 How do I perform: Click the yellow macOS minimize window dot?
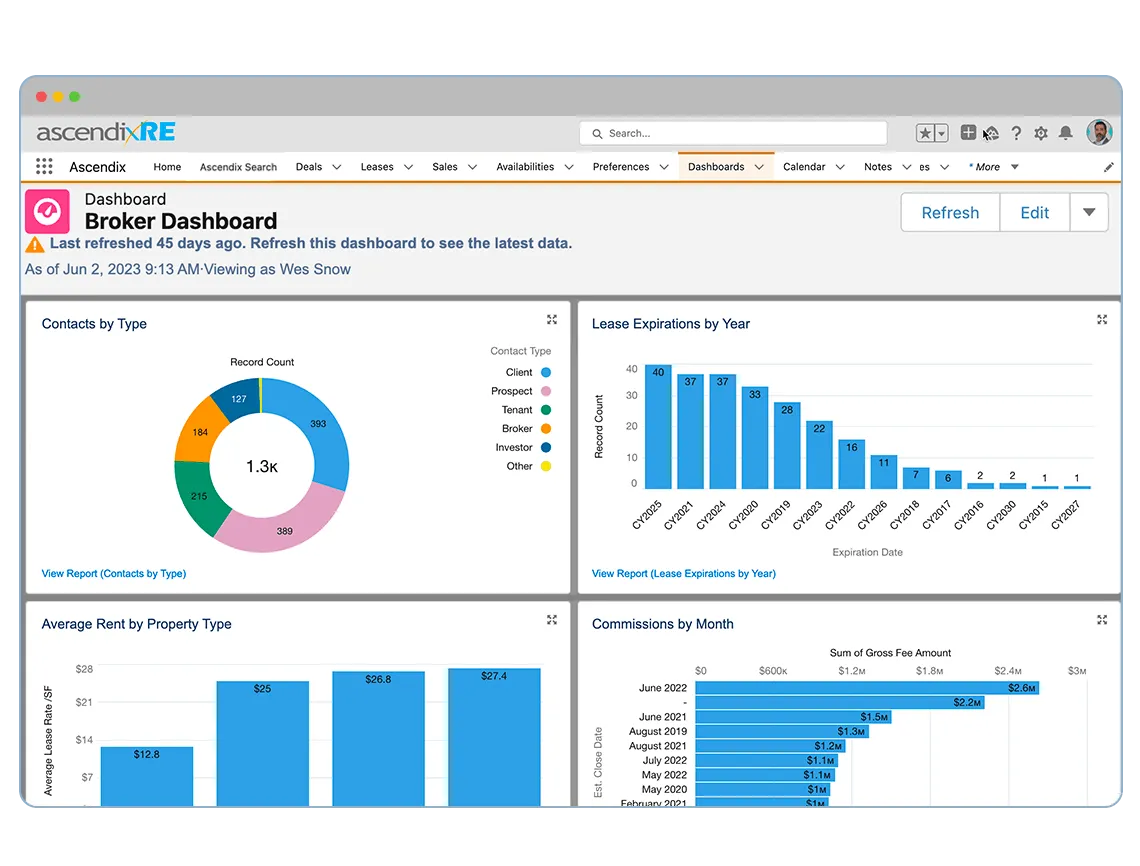click(58, 96)
